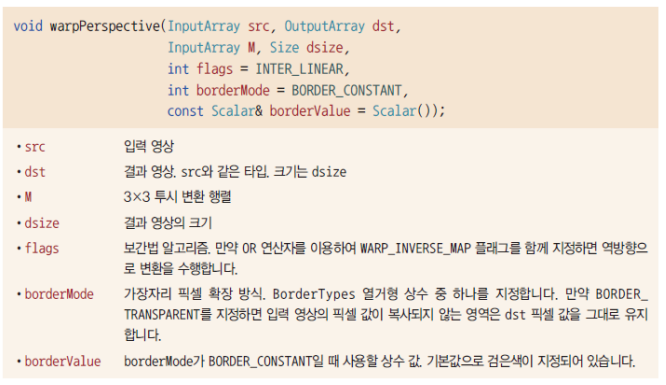The image size is (666, 385).
Task: Click 'borderMode가' at start of borderValue description
Action: tap(164, 361)
